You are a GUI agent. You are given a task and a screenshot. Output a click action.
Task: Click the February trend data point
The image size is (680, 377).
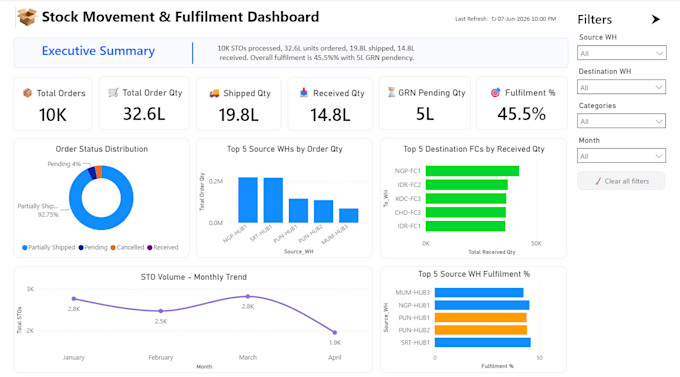click(x=161, y=311)
